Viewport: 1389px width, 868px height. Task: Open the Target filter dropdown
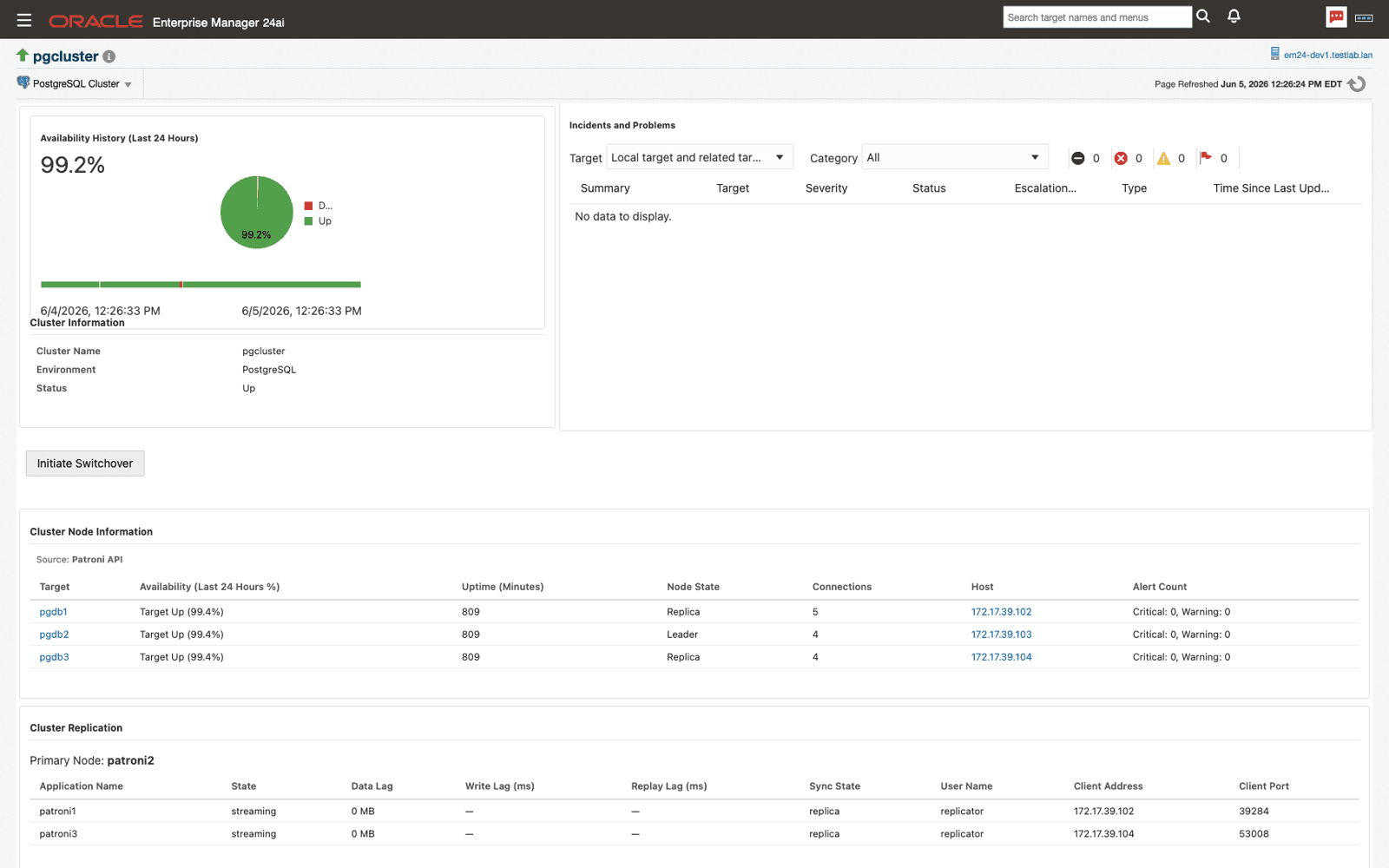click(700, 157)
